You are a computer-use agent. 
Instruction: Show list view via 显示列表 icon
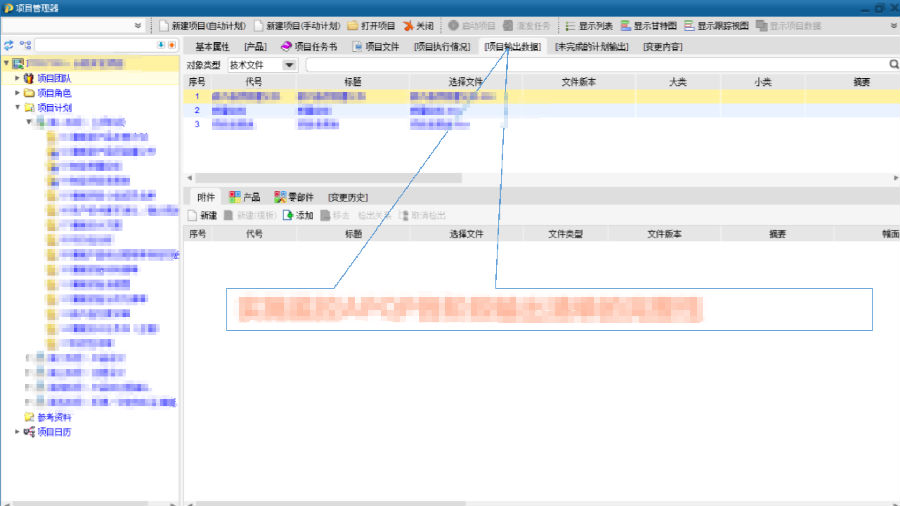(x=570, y=26)
